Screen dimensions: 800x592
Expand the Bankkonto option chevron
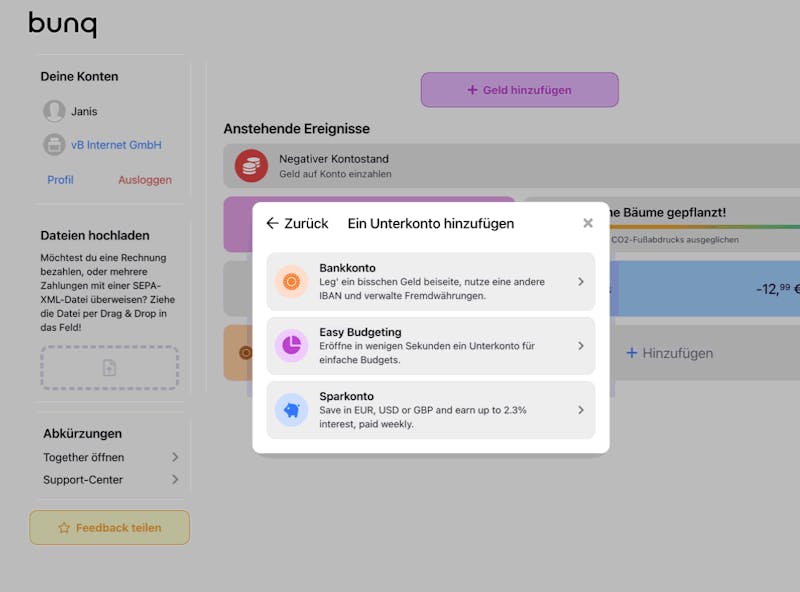[x=581, y=282]
